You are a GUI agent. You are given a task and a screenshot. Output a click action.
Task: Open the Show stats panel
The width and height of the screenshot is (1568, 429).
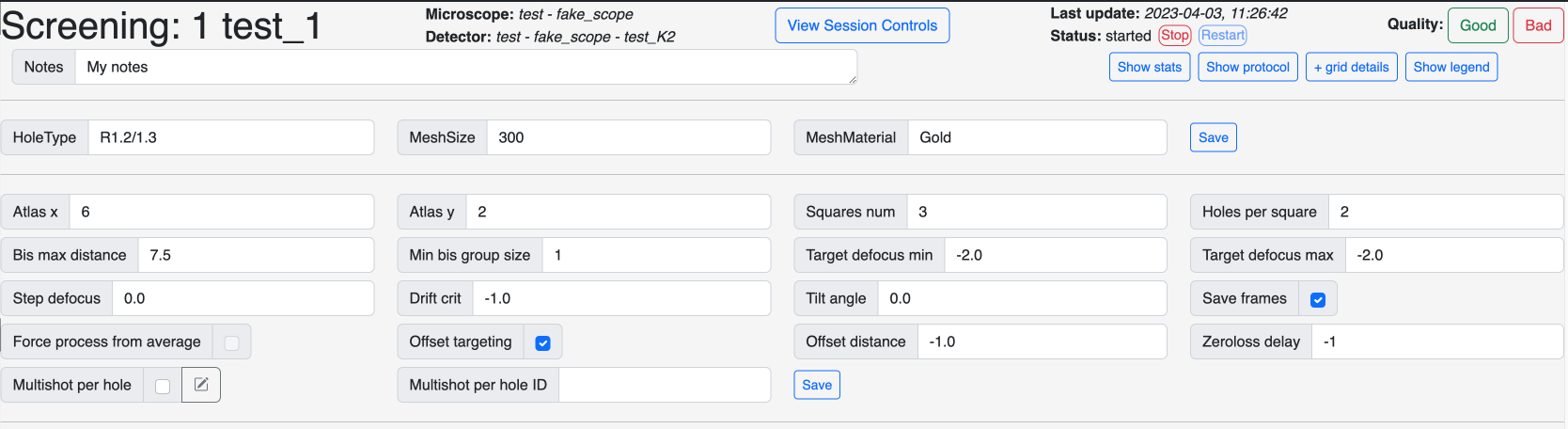tap(1149, 67)
